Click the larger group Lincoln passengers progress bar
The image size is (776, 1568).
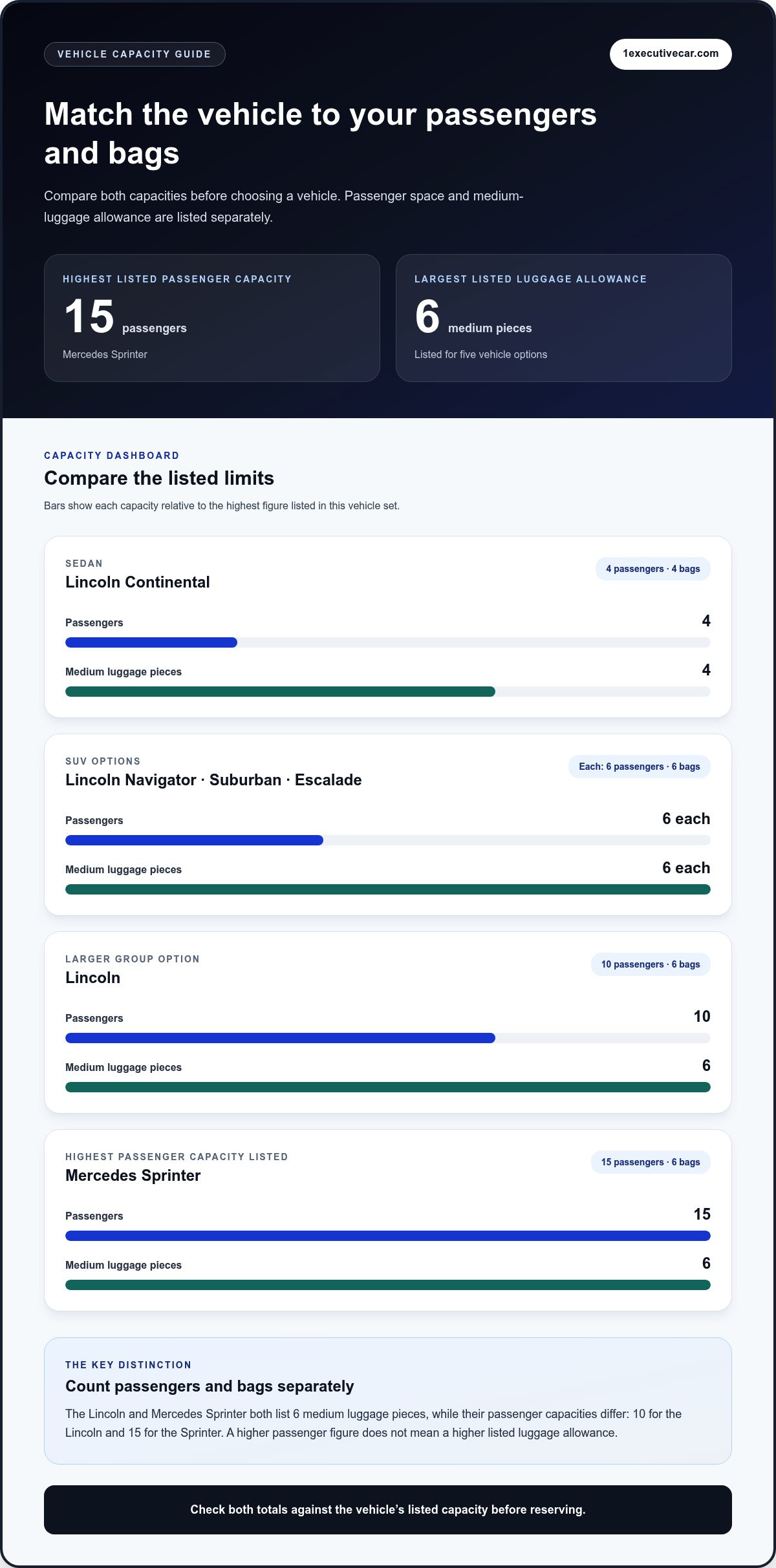tap(388, 1038)
